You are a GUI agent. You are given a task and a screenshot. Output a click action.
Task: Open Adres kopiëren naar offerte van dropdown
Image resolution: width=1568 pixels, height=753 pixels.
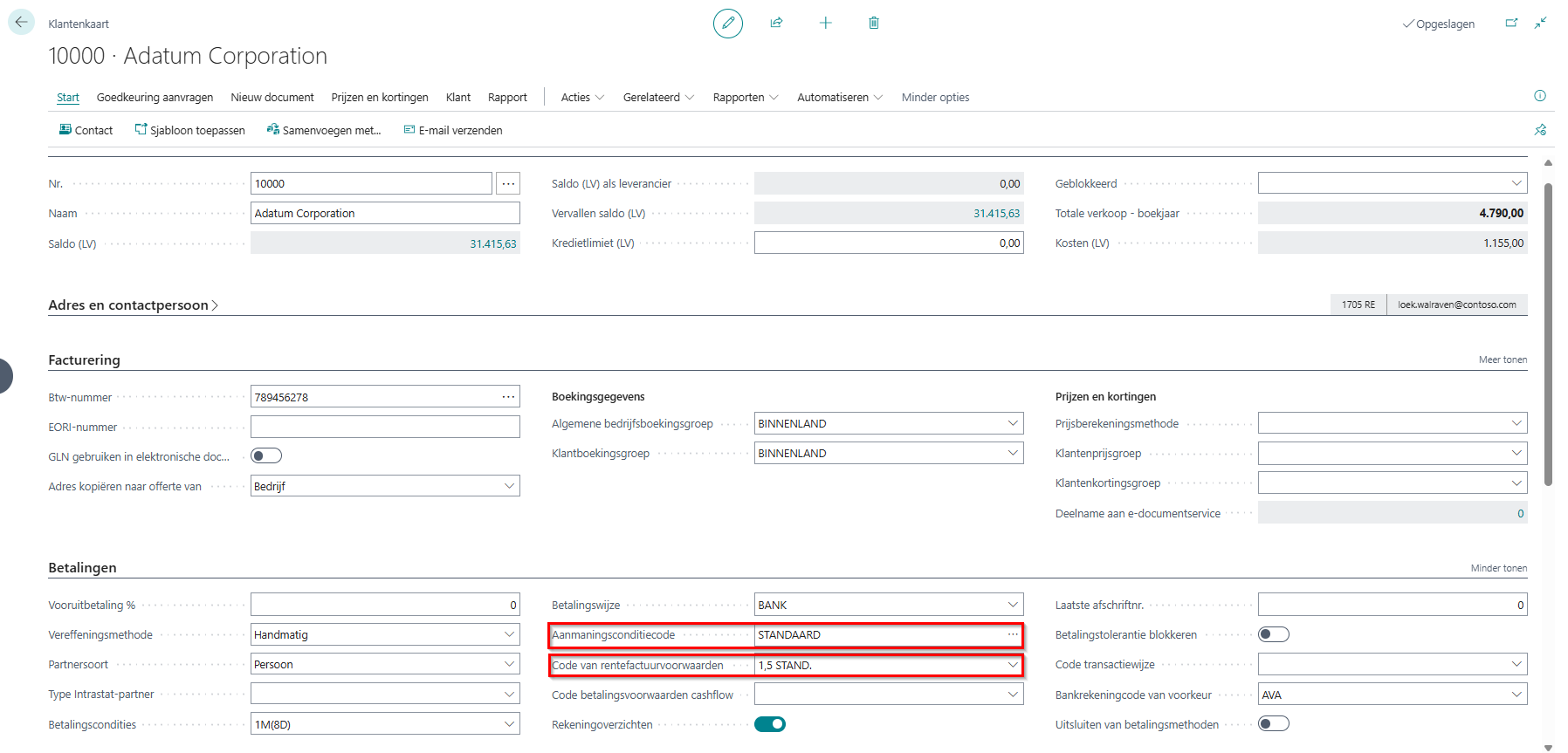509,486
